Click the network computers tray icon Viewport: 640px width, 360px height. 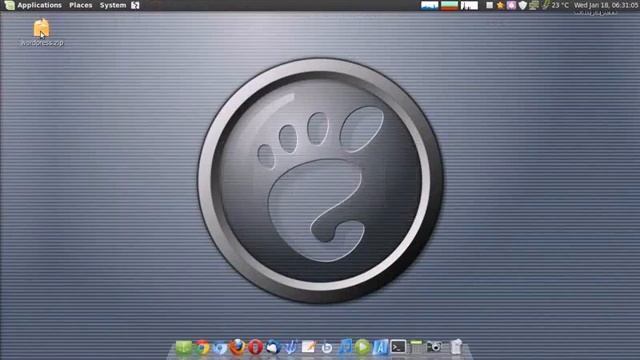tap(533, 5)
